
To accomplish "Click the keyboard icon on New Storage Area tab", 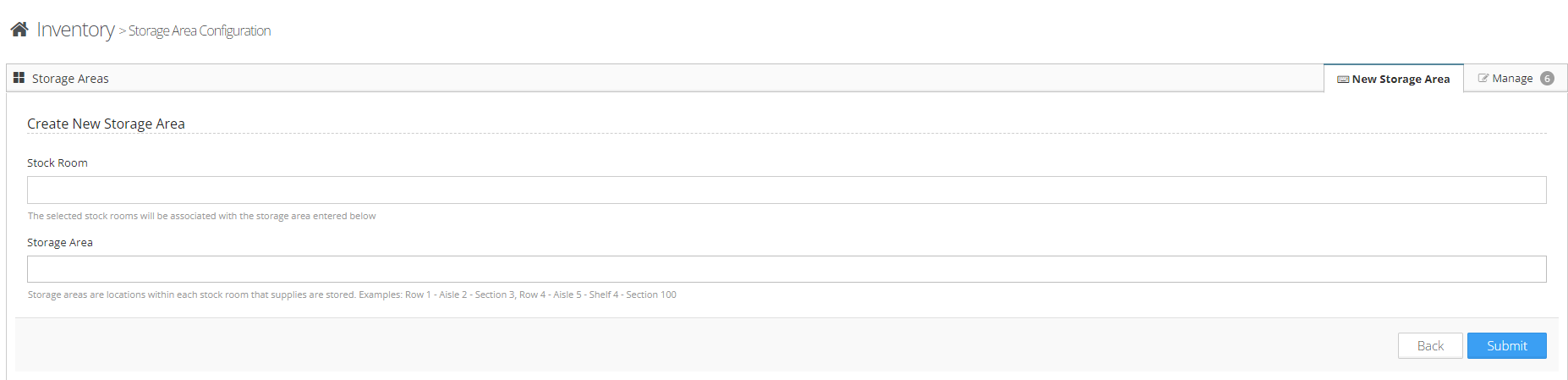I will point(1342,80).
